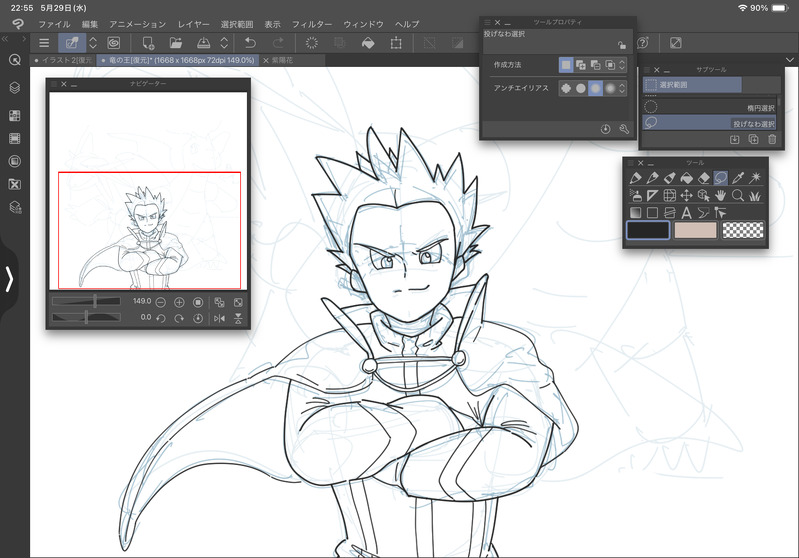The width and height of the screenshot is (799, 558).
Task: Pick the beige sub color swatch
Action: click(696, 230)
